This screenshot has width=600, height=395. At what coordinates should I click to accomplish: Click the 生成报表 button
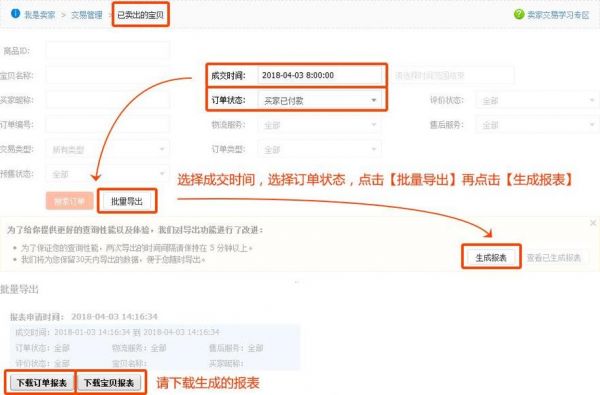coord(491,258)
